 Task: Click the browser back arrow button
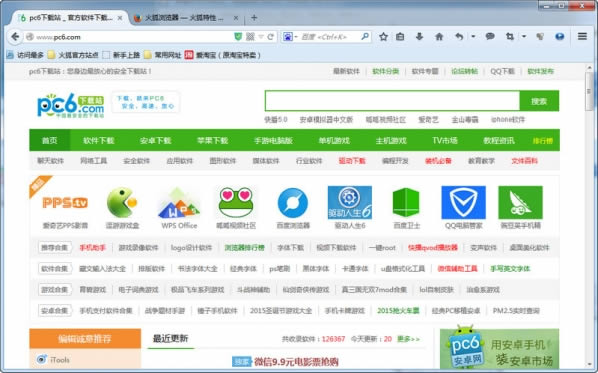(x=15, y=37)
